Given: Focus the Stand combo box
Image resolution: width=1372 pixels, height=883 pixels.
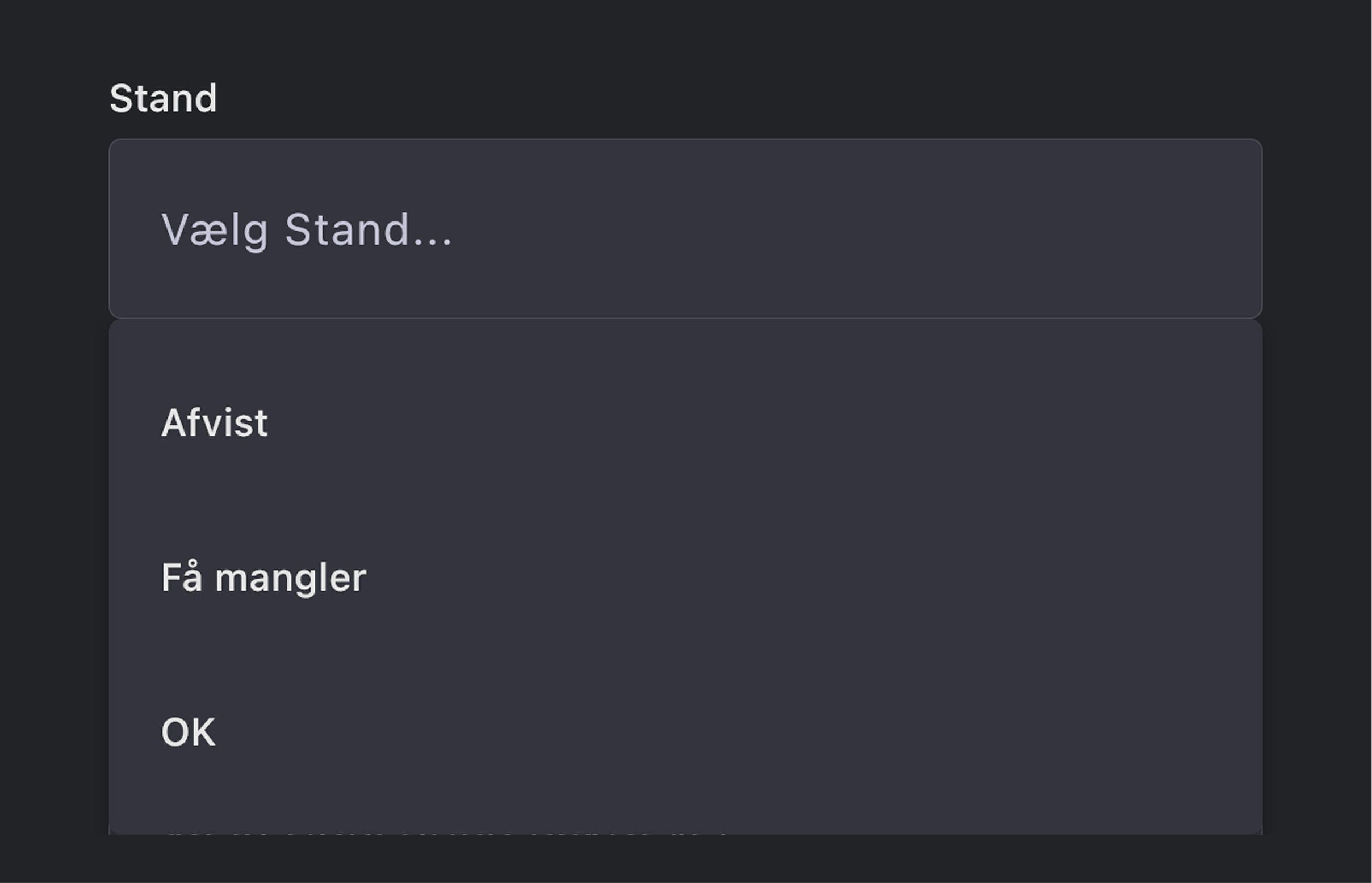Looking at the screenshot, I should pos(685,228).
